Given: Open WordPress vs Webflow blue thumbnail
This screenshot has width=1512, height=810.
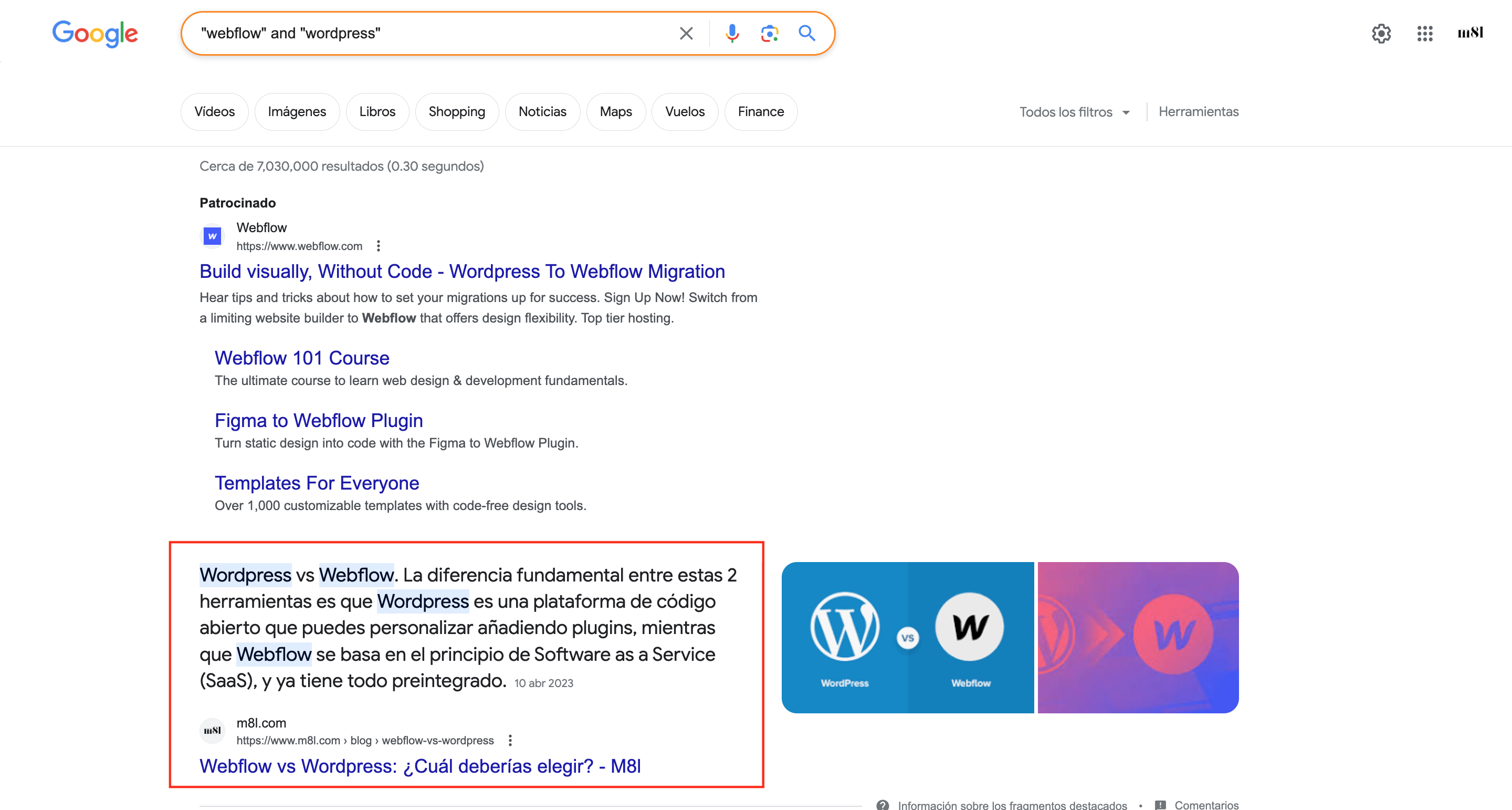Looking at the screenshot, I should pos(907,637).
